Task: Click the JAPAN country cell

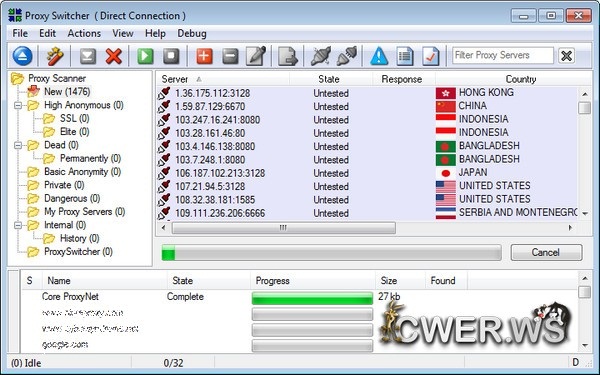Action: [x=473, y=173]
